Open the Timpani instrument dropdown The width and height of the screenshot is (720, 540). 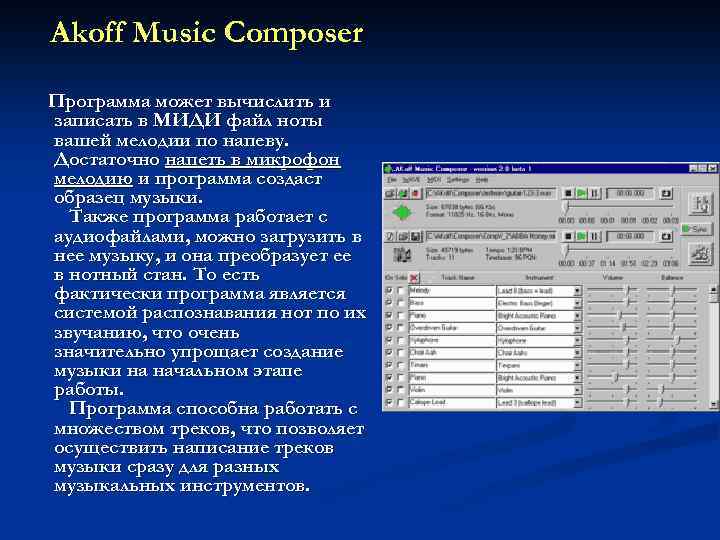pos(578,365)
